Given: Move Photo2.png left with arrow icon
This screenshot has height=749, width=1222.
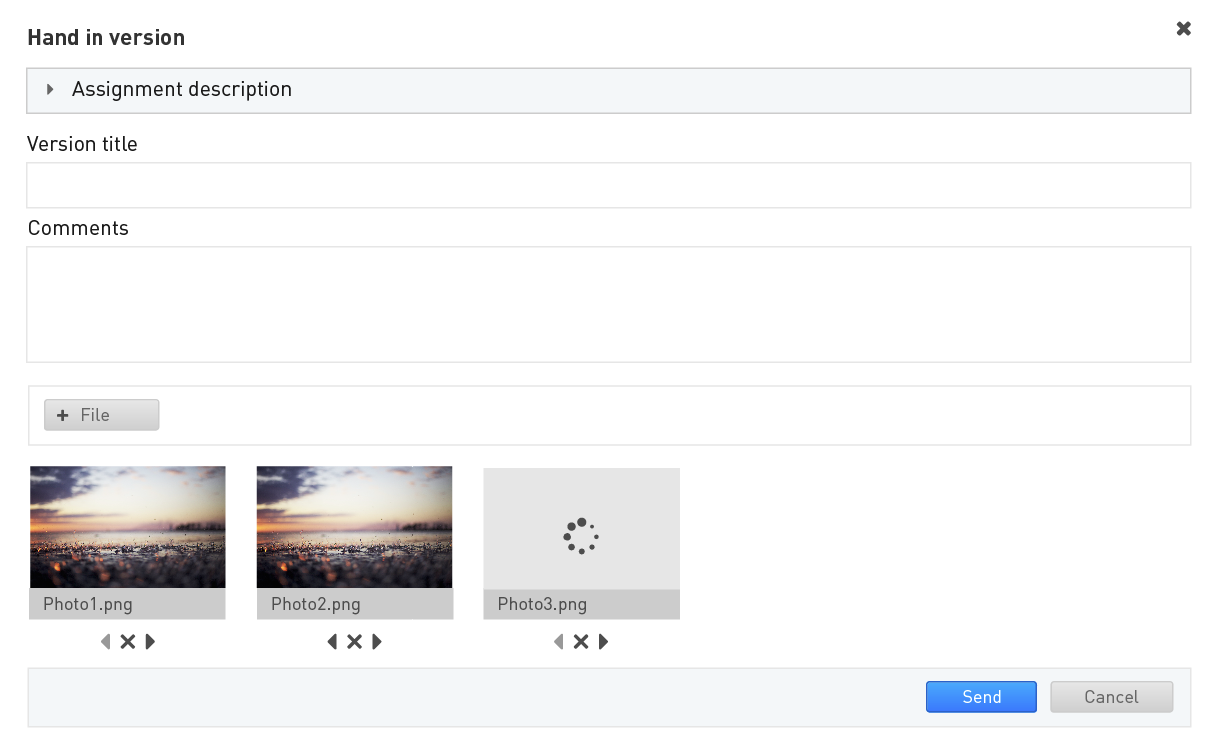Looking at the screenshot, I should [332, 642].
